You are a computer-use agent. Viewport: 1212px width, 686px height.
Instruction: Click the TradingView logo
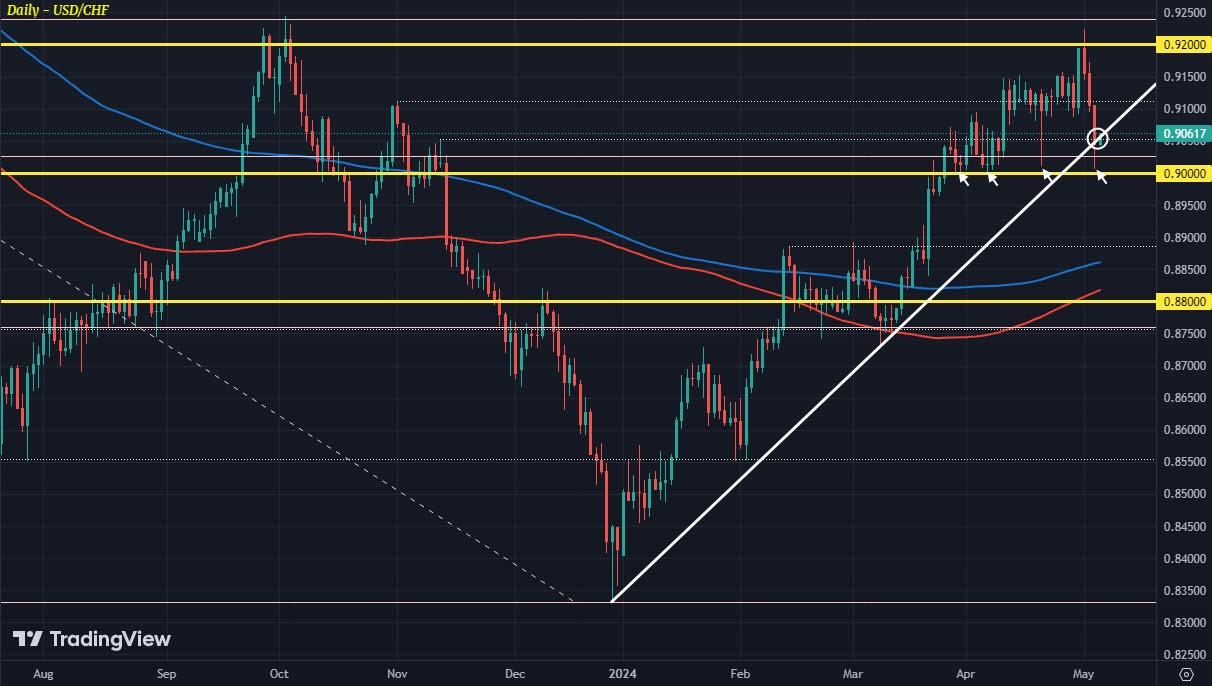click(92, 639)
